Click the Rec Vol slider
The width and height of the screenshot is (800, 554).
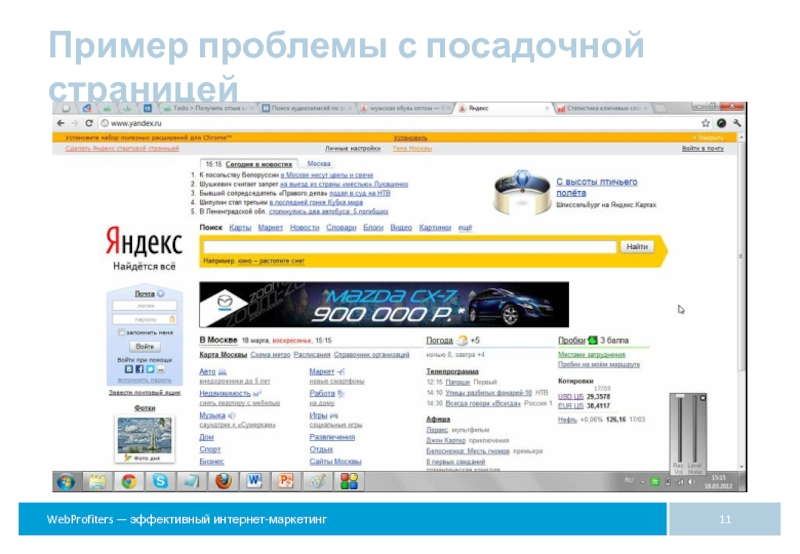[x=680, y=427]
